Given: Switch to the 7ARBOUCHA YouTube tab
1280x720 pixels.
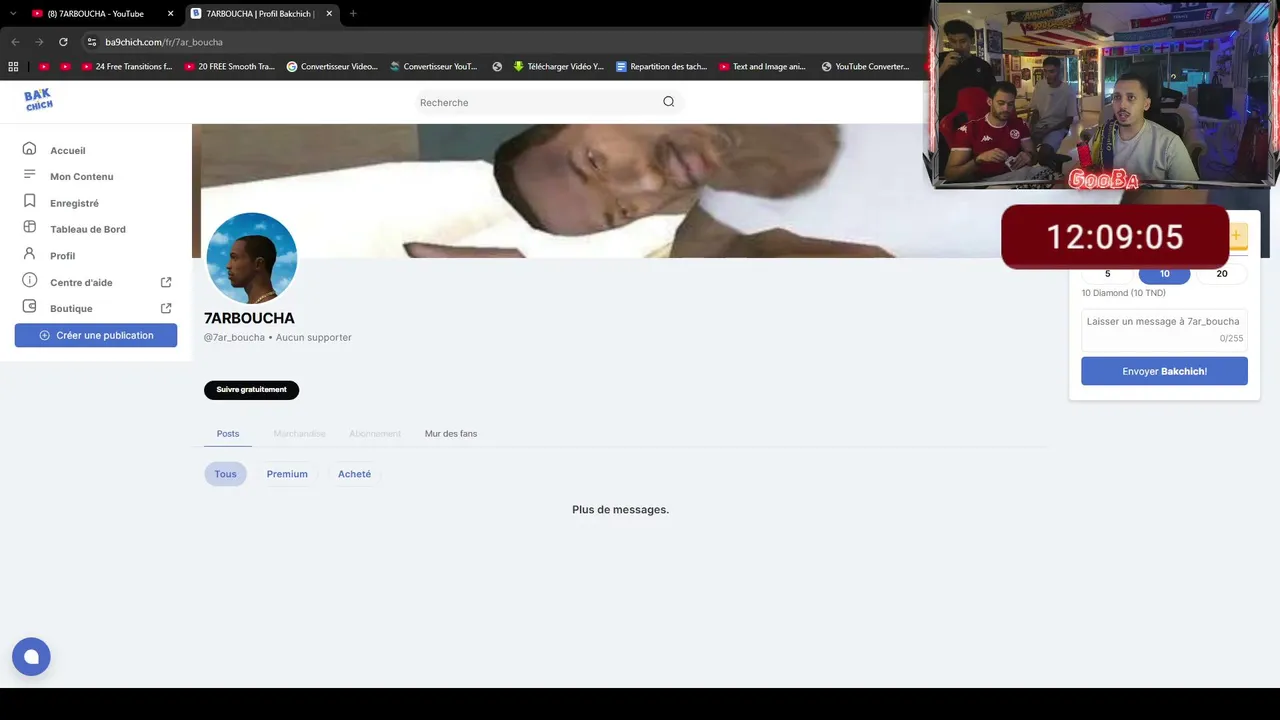Looking at the screenshot, I should (100, 14).
